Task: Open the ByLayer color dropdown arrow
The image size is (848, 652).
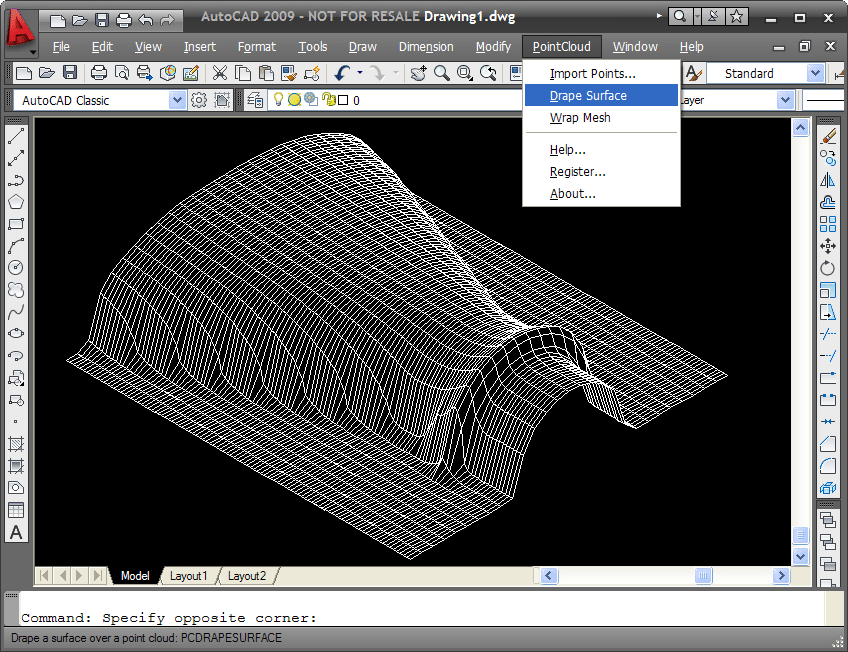Action: [x=785, y=100]
